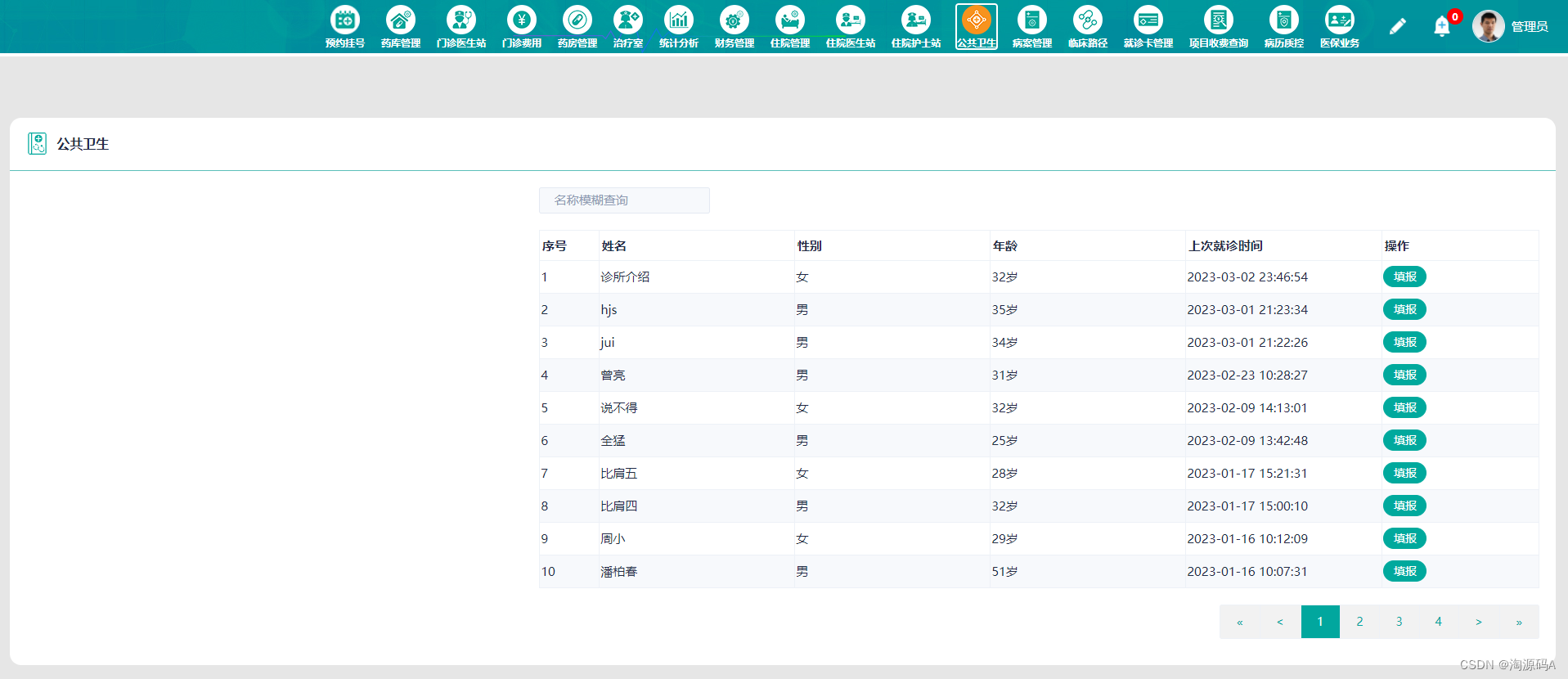Open the 病案管理 module
Screen dimensions: 1568x679
click(1032, 26)
